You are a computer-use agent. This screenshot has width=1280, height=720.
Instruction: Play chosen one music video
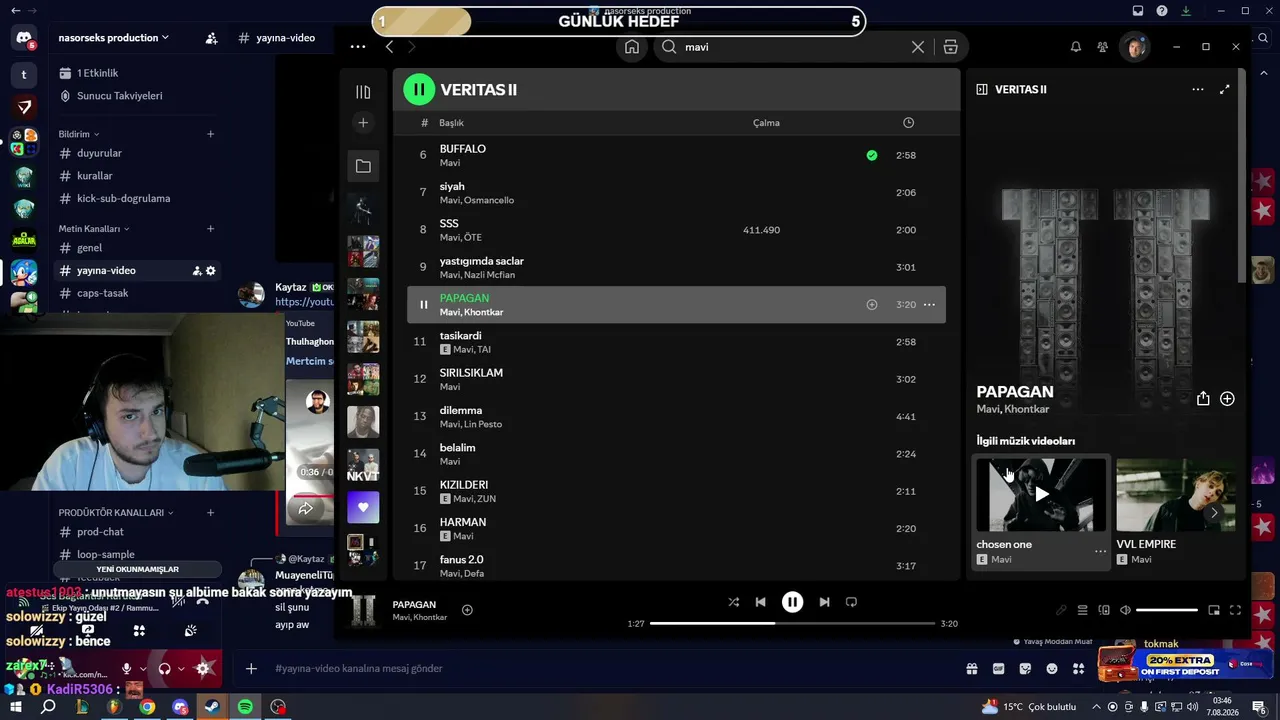[x=1041, y=494]
